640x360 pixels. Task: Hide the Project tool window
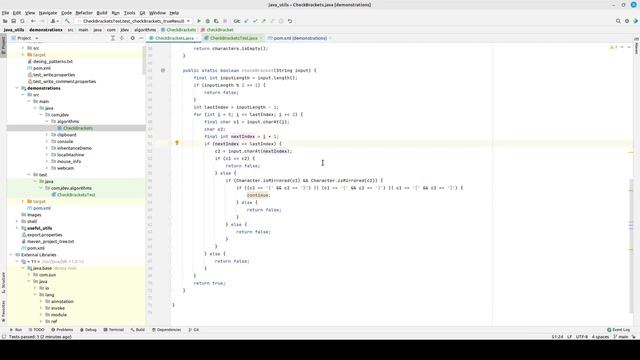coord(141,38)
